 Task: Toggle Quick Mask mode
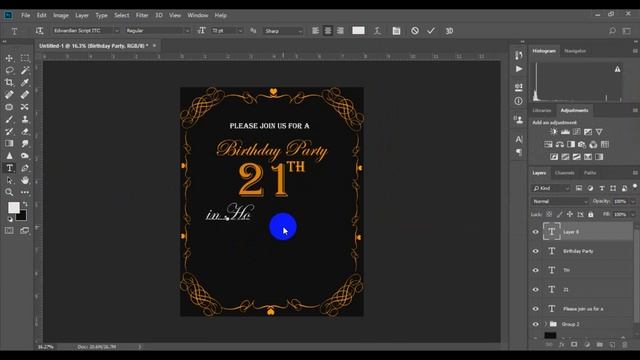(9, 231)
